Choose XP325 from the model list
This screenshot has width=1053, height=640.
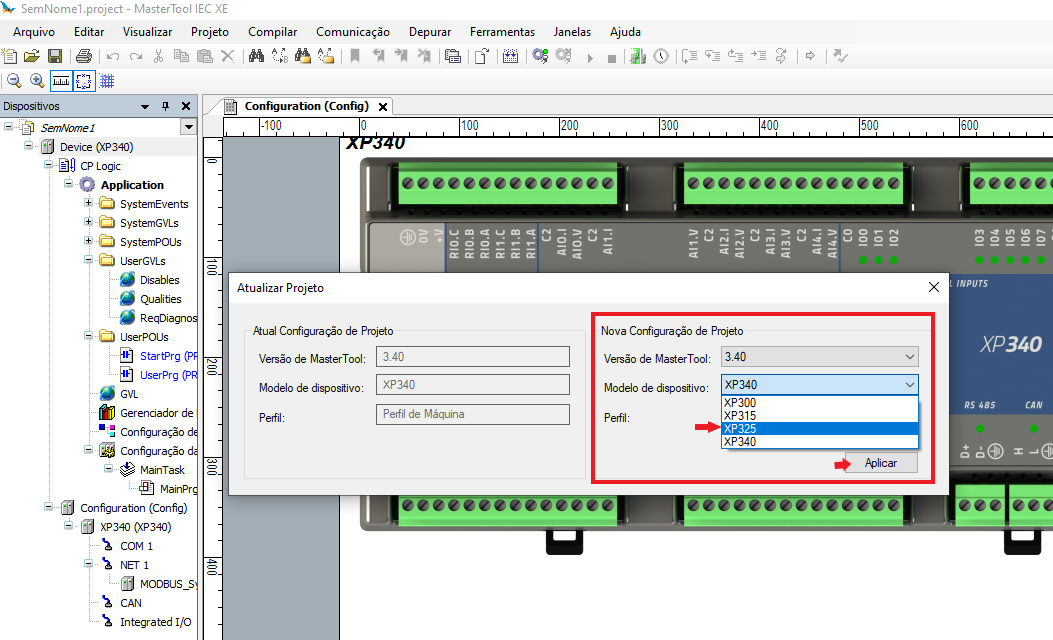pyautogui.click(x=819, y=428)
